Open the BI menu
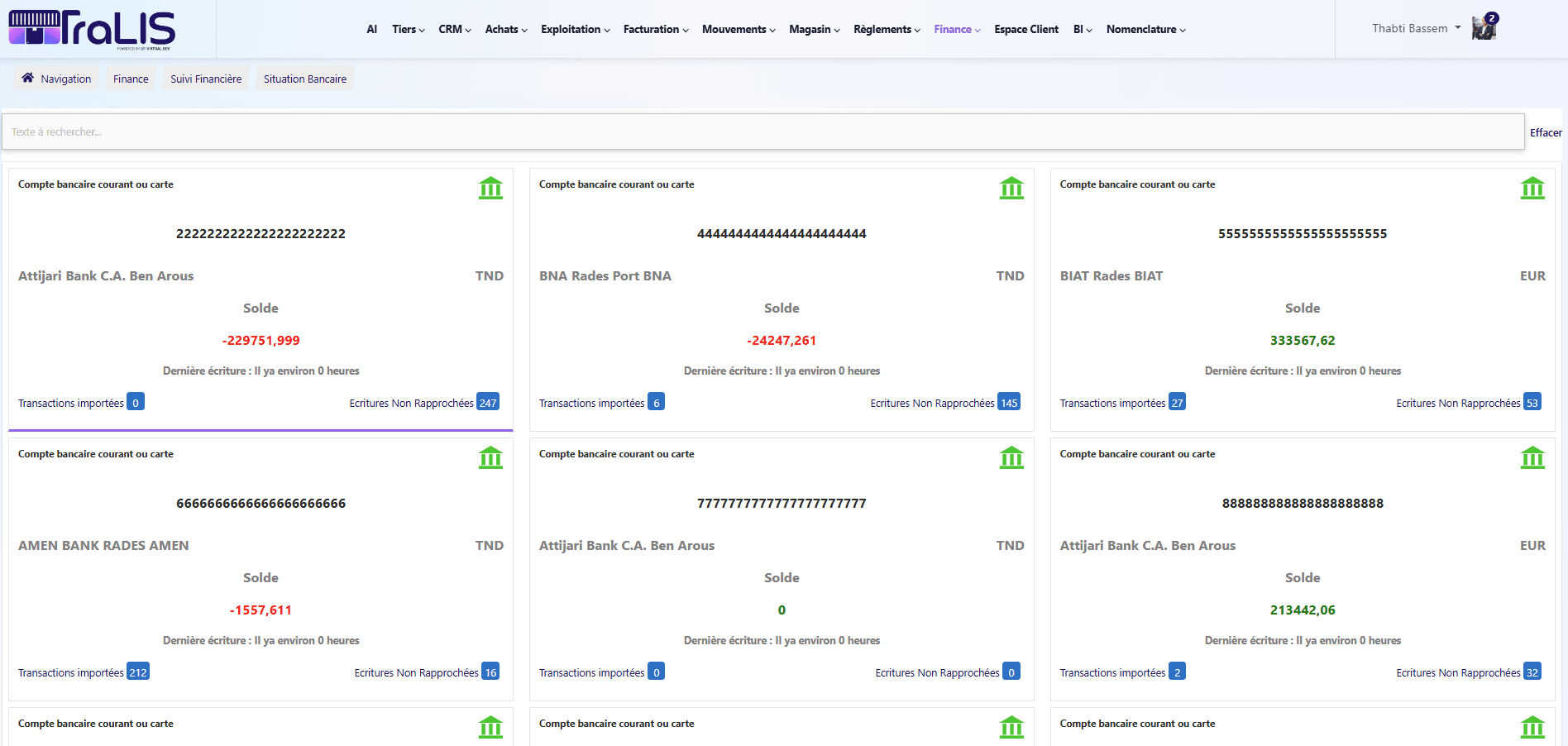Viewport: 1568px width, 746px height. [x=1083, y=29]
